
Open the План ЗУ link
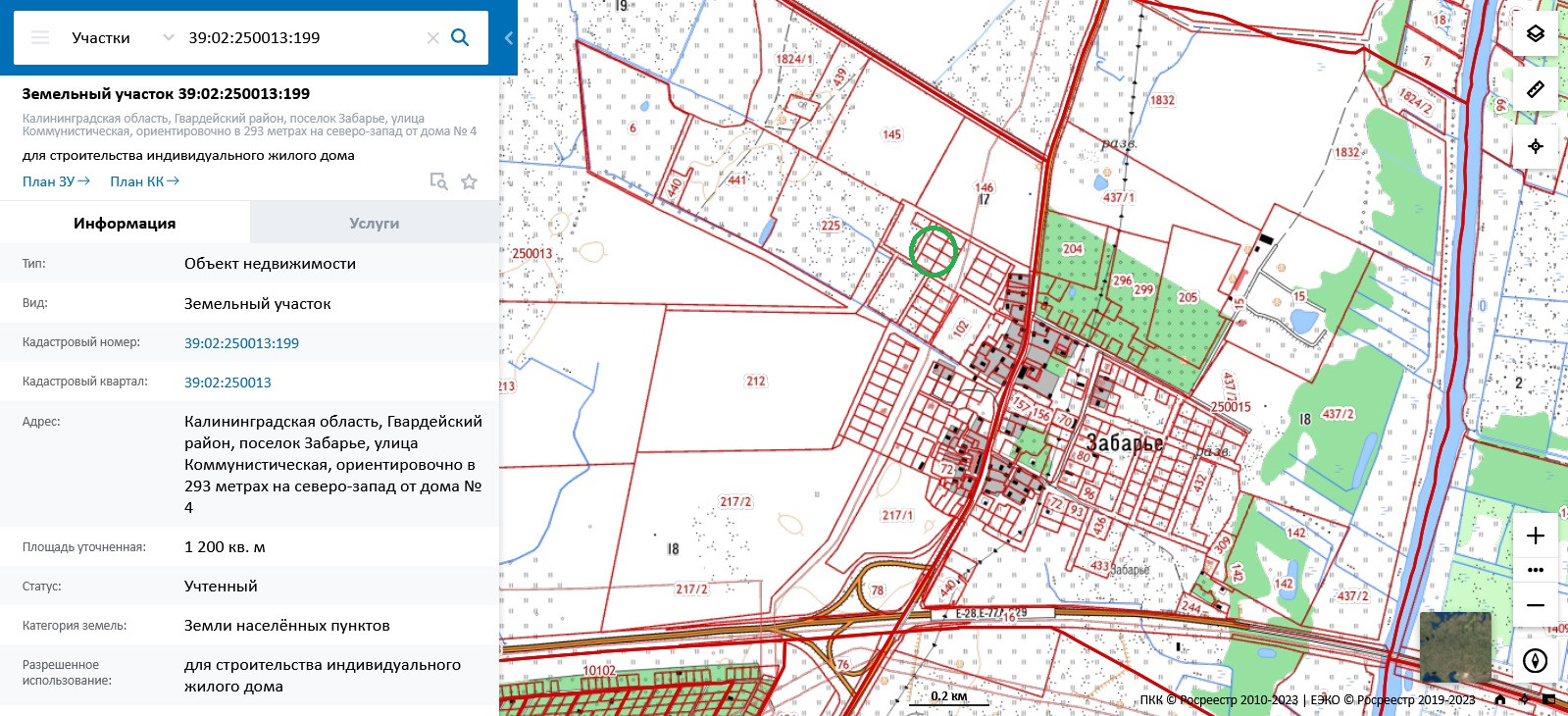click(56, 181)
